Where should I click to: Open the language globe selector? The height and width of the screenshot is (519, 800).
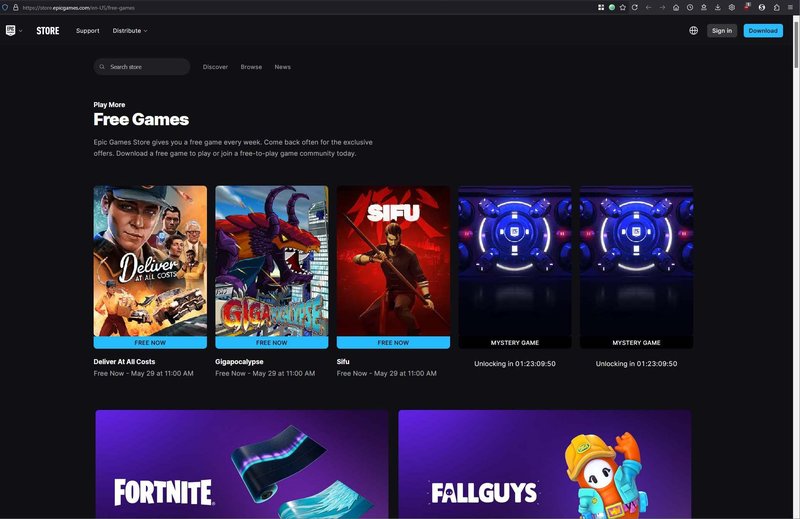[x=693, y=31]
